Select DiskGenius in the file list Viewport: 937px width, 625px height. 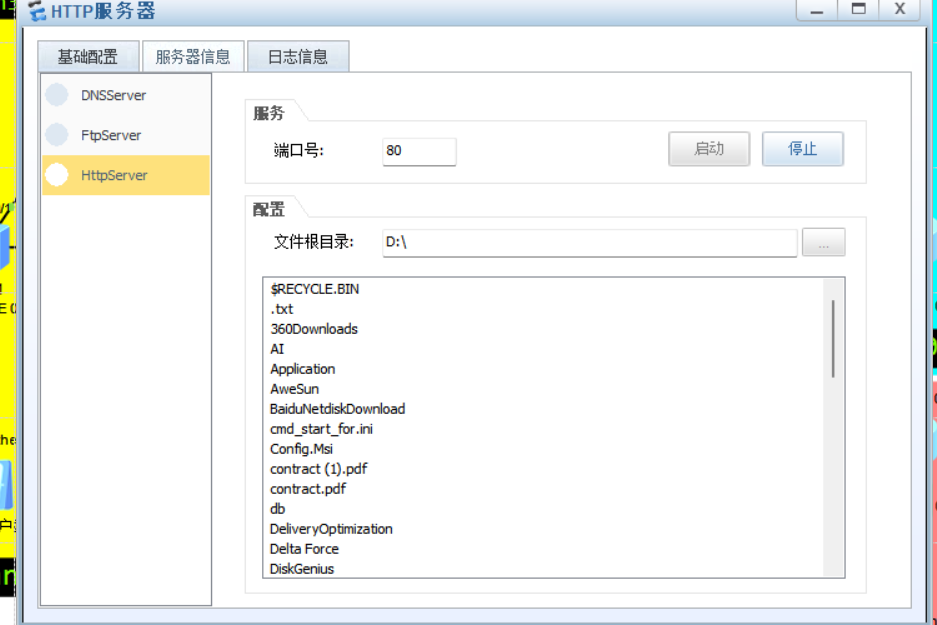coord(302,569)
